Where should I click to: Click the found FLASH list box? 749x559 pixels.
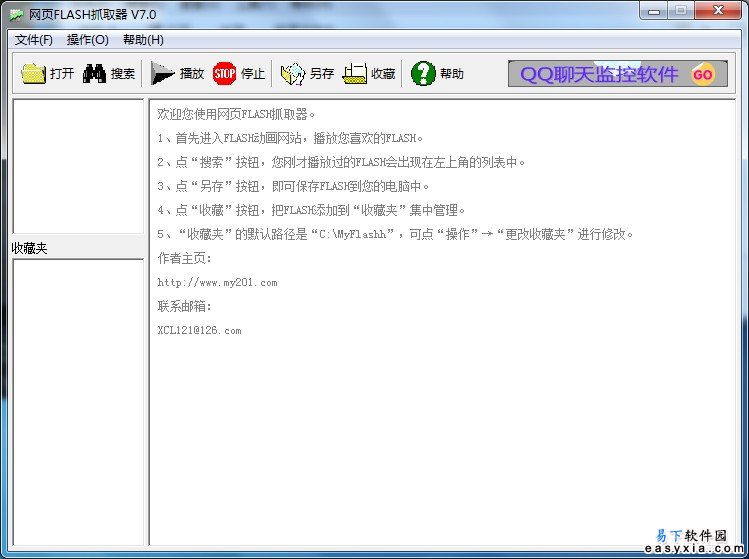click(78, 166)
